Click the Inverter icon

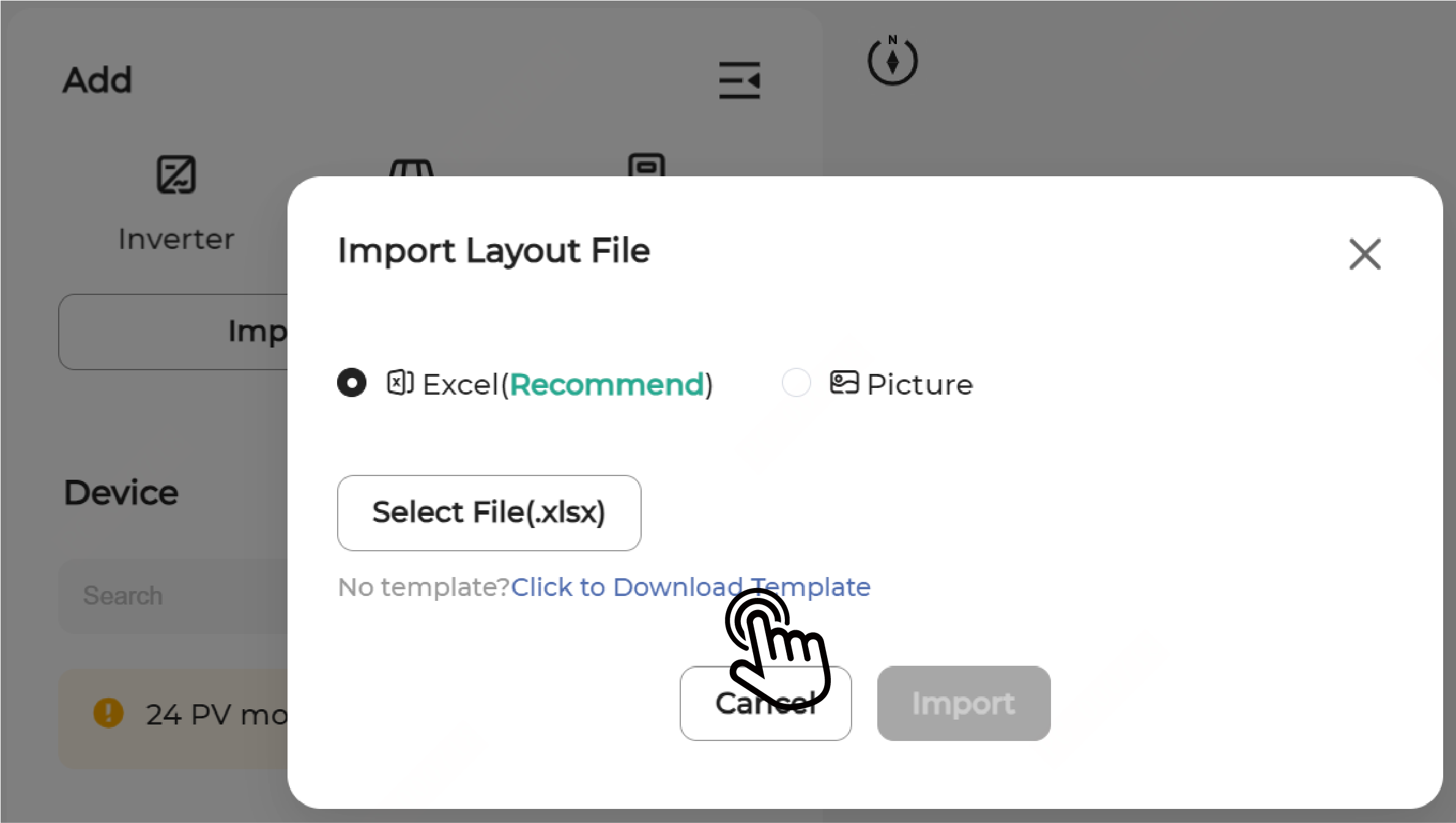176,175
